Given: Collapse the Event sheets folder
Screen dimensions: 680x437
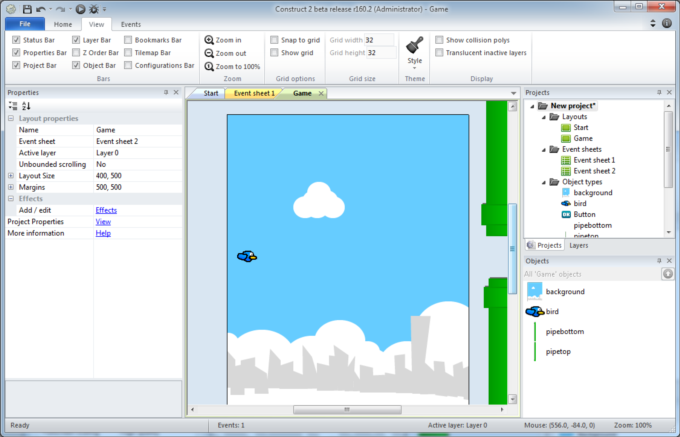Looking at the screenshot, I should (543, 150).
